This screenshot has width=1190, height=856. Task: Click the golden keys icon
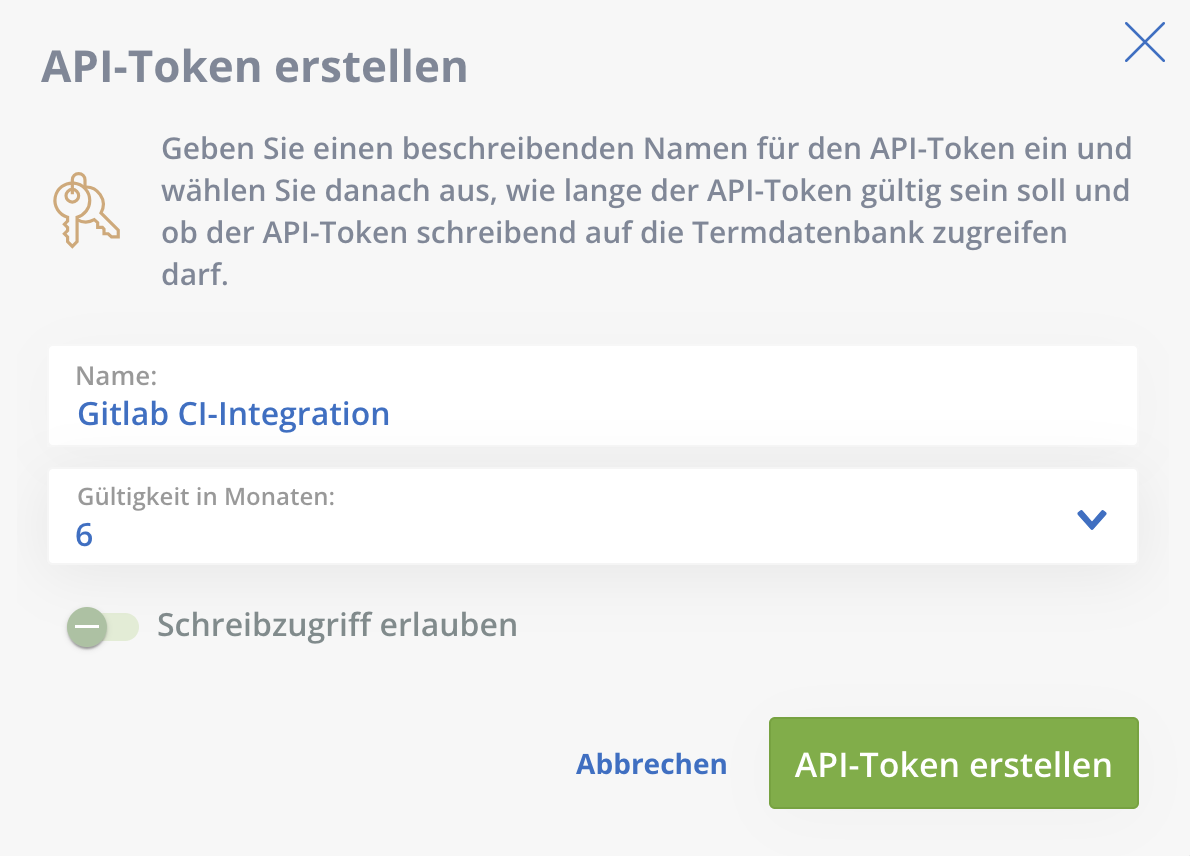[86, 210]
